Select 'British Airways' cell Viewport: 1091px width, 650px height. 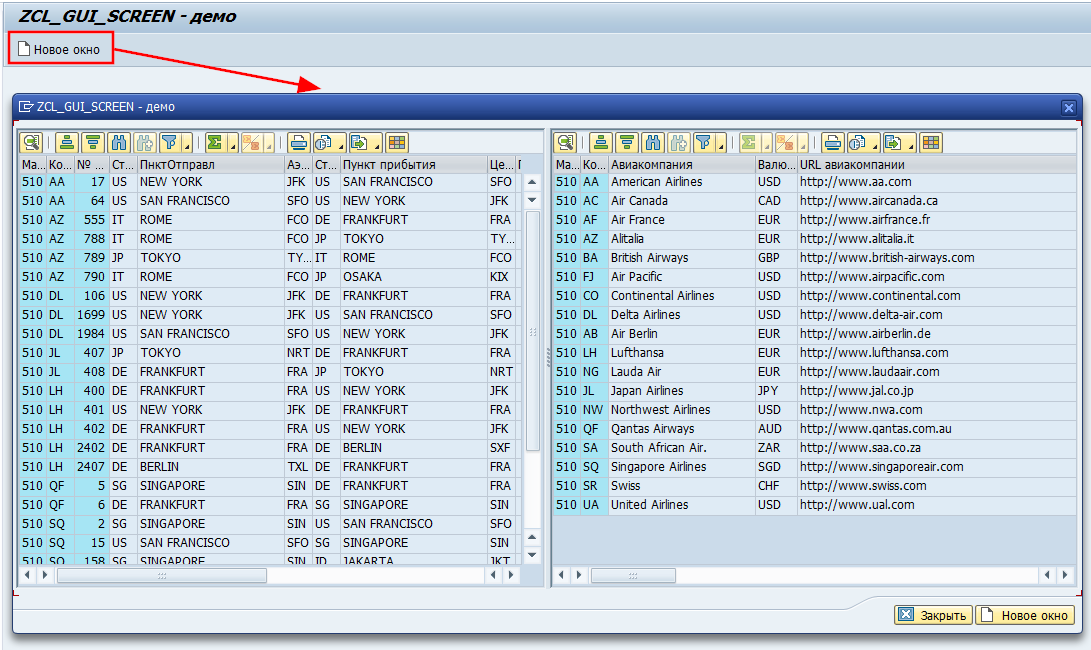pyautogui.click(x=681, y=258)
